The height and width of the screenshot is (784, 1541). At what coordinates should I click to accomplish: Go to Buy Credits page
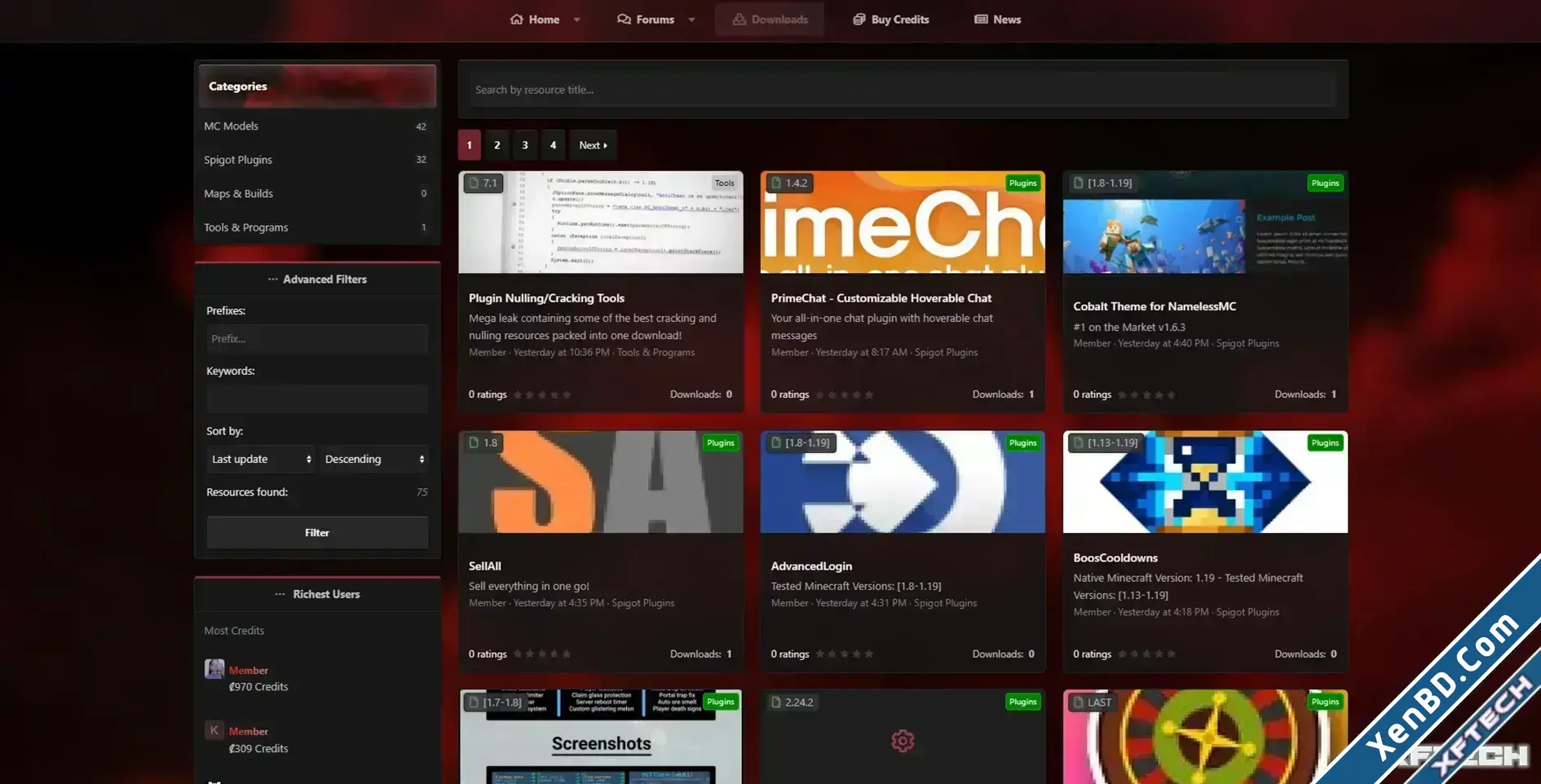point(891,20)
